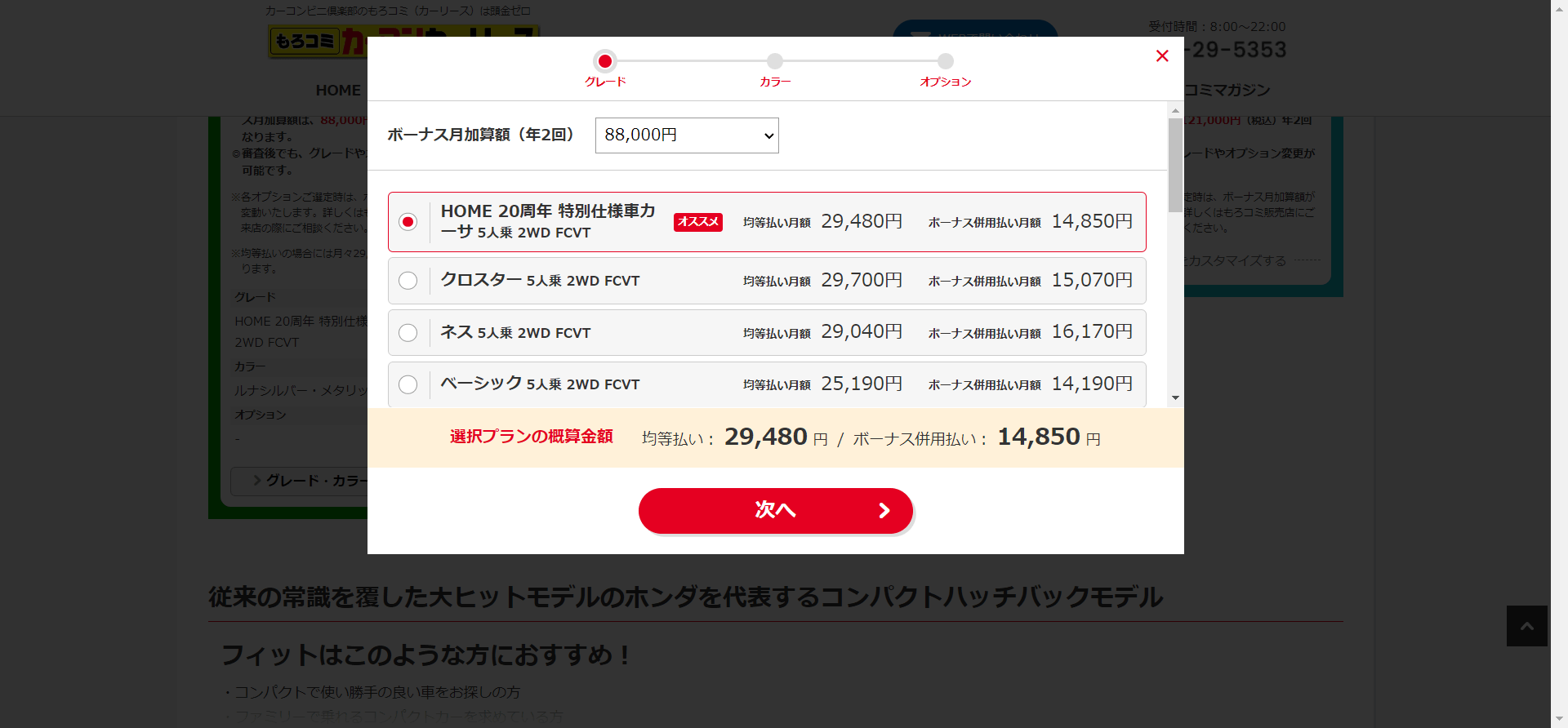Click the summary 均等払い 29,480 amount

pos(766,437)
